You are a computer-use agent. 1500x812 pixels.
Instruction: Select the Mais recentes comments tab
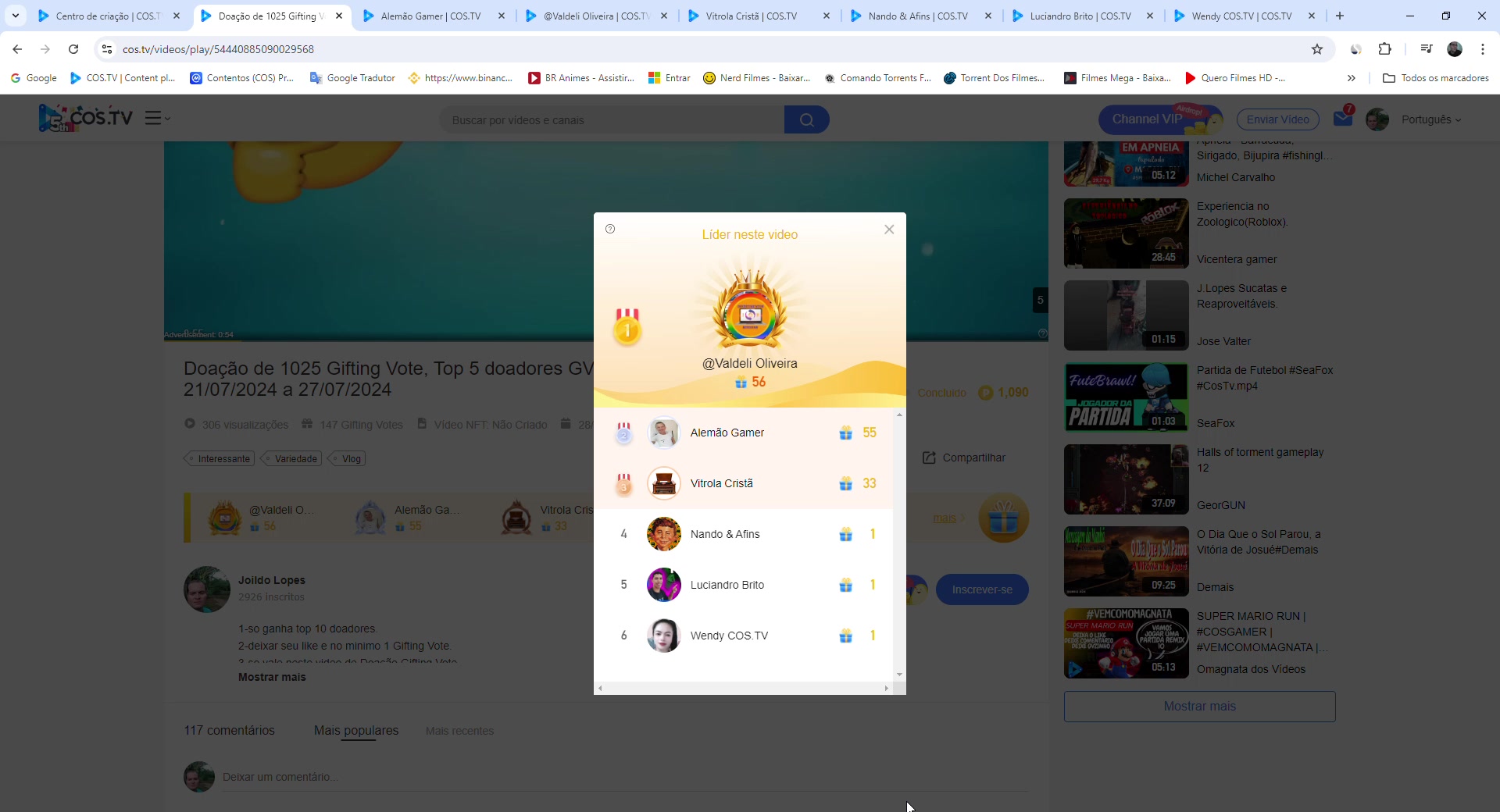click(459, 731)
